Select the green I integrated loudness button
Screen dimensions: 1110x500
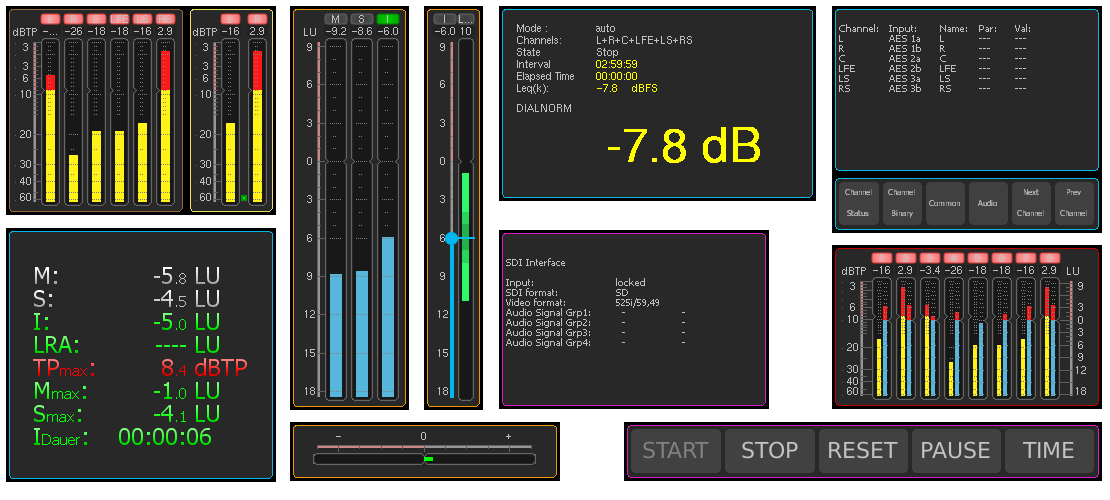pos(388,18)
